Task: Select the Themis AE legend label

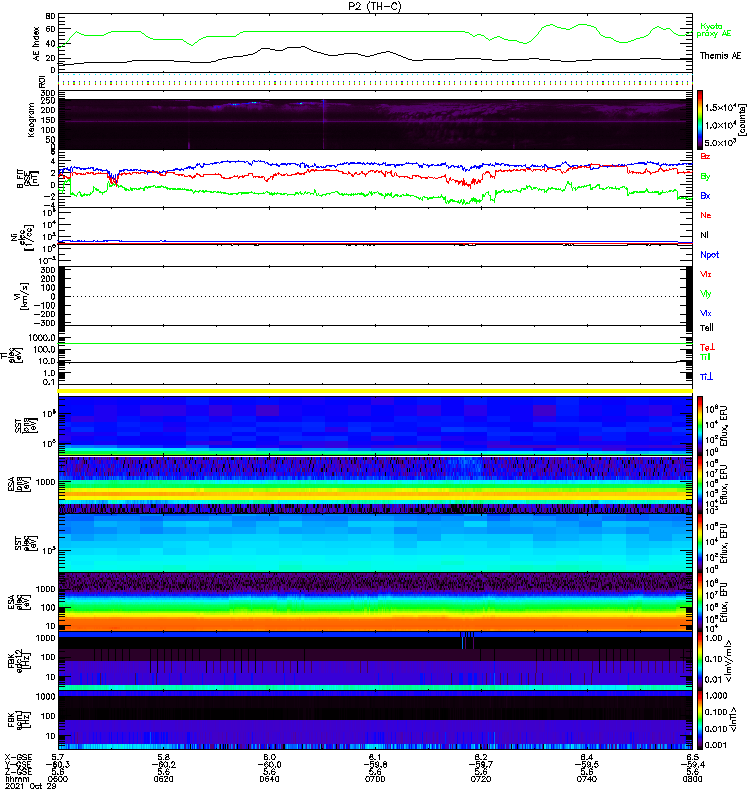Action: pyautogui.click(x=720, y=56)
